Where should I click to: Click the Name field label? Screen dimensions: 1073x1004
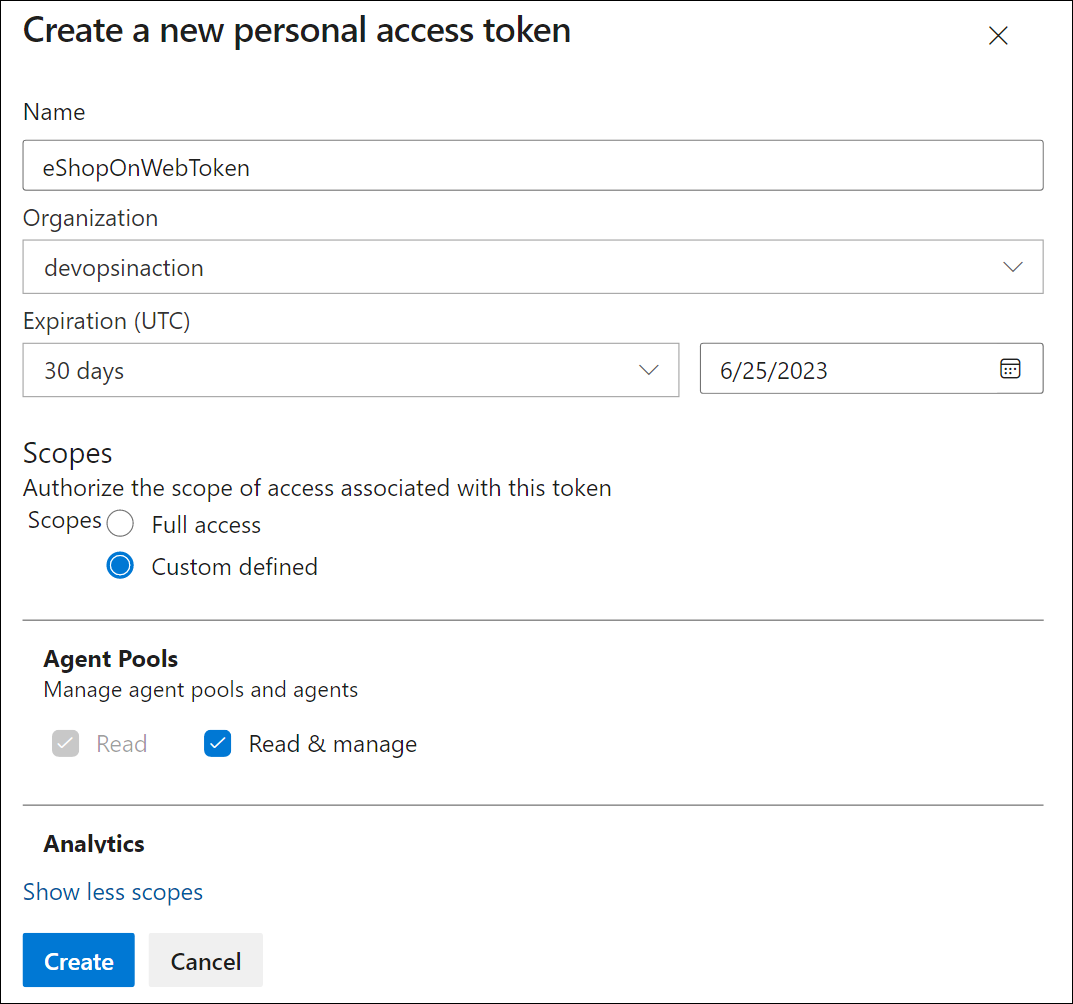click(54, 112)
